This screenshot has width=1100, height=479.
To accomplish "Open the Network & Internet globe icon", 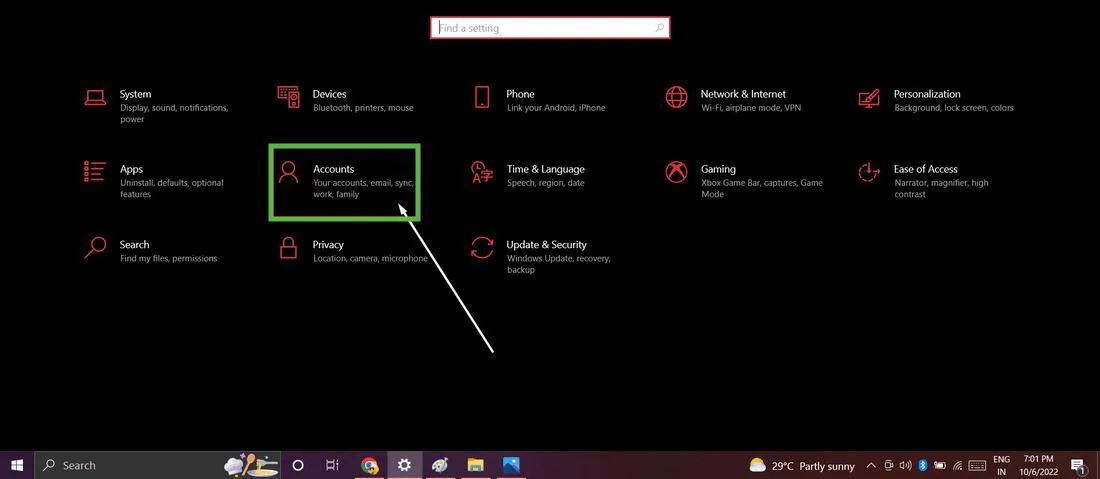I will (676, 97).
